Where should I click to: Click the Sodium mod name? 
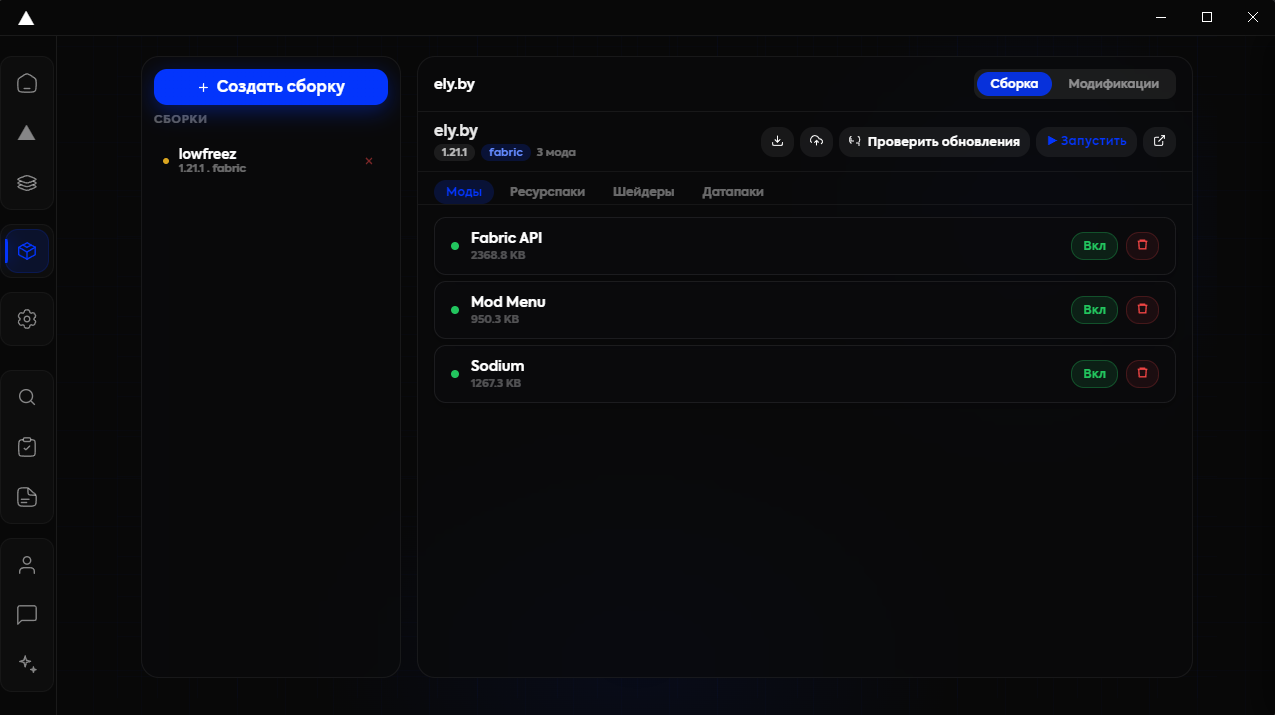coord(498,366)
